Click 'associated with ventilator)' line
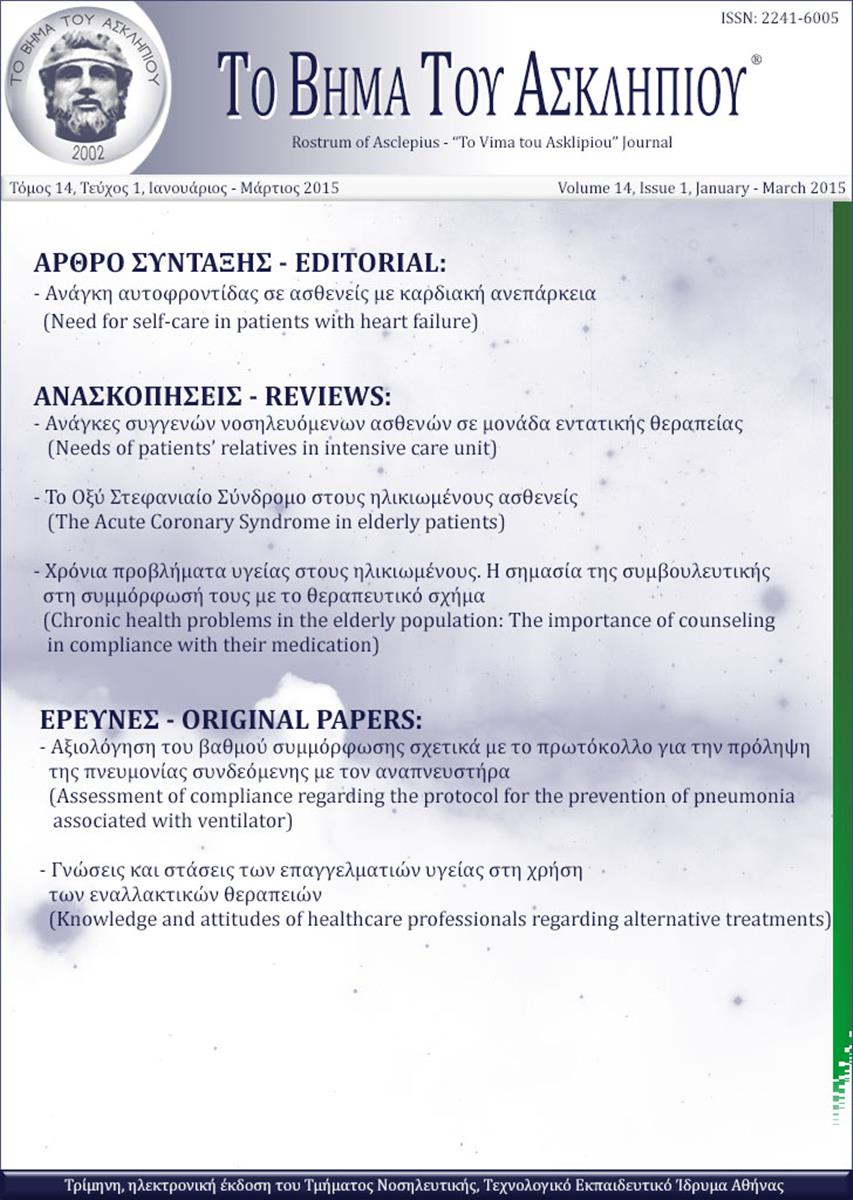 tap(173, 822)
